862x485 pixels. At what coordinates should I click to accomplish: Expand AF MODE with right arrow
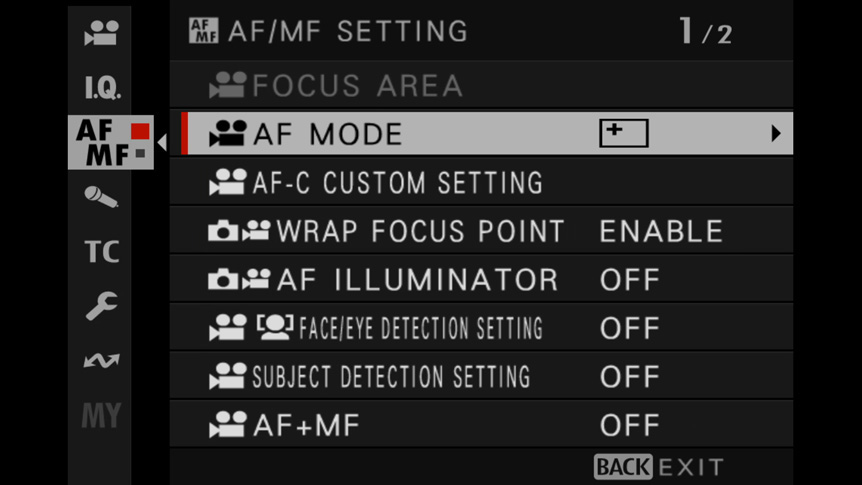(776, 133)
